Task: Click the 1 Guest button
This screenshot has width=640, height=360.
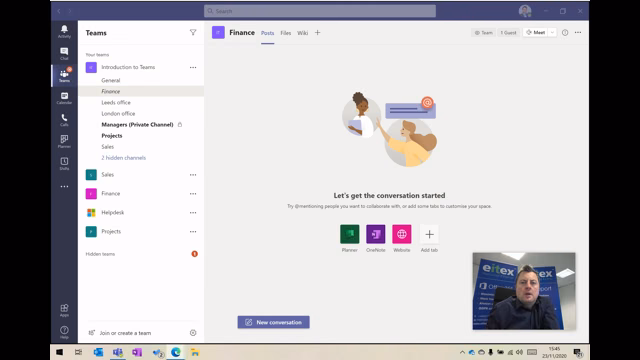Action: (509, 33)
